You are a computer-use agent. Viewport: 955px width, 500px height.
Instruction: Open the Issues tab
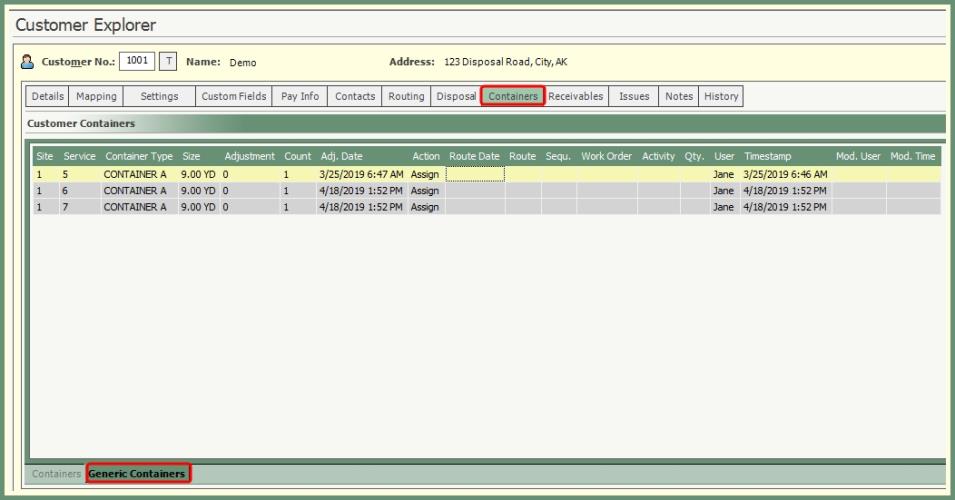(634, 96)
